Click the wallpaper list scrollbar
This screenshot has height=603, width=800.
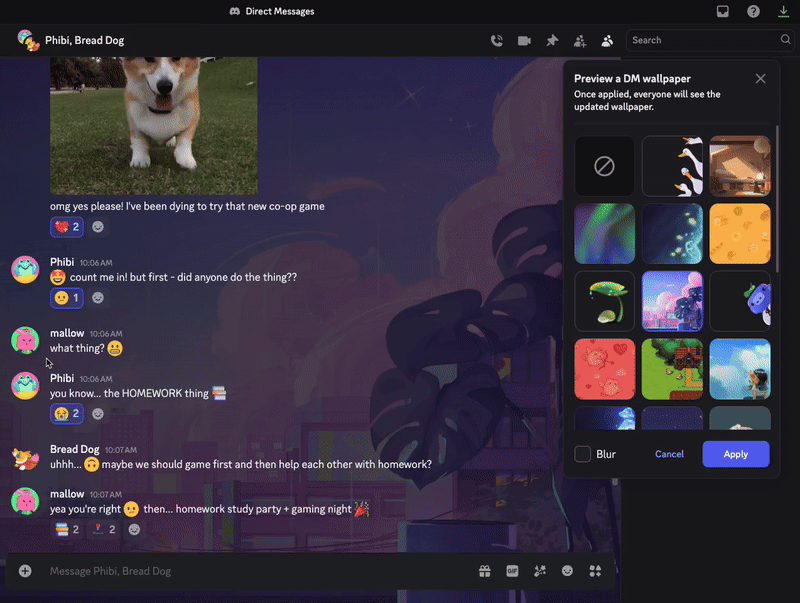[777, 199]
